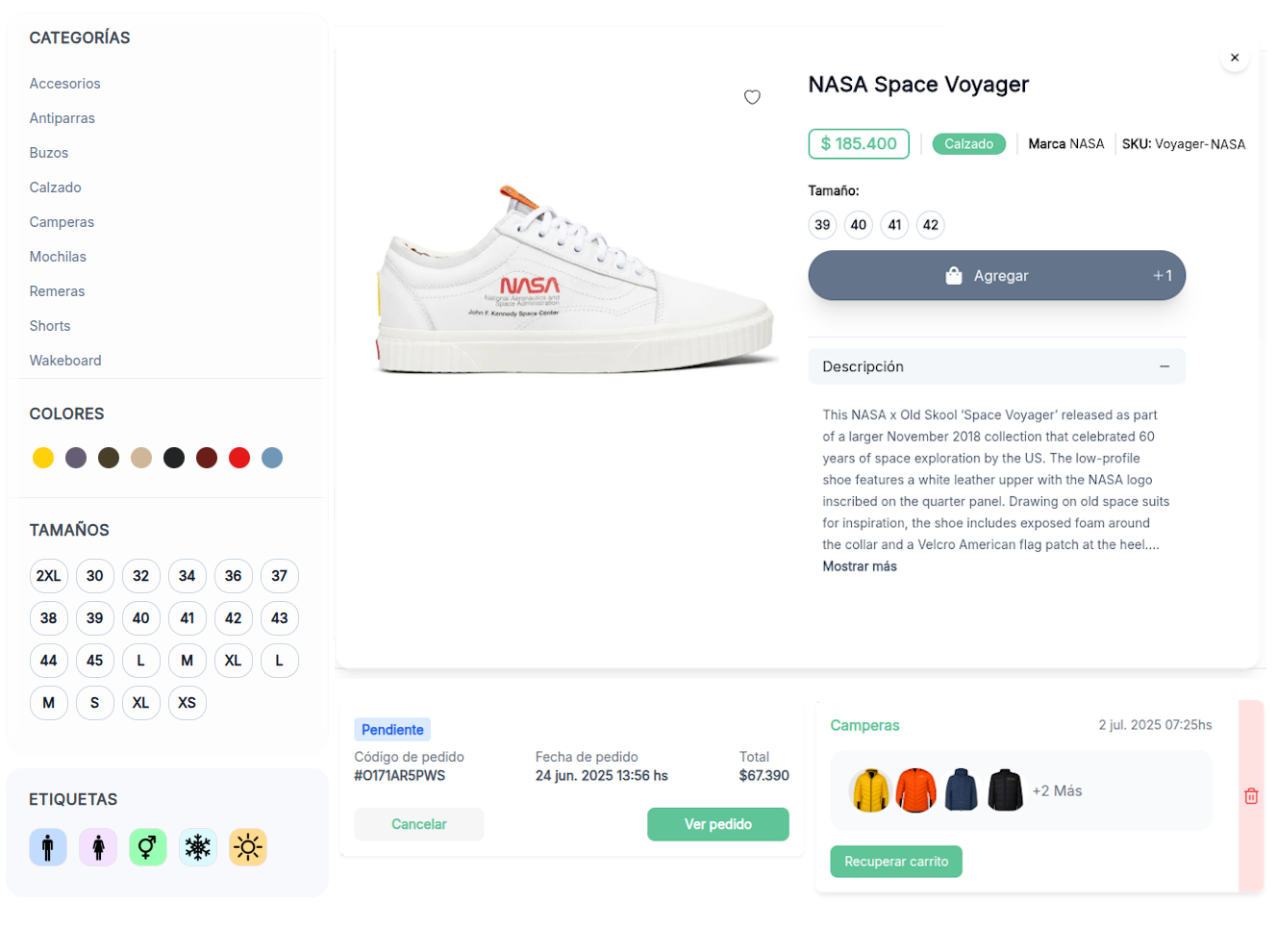Delete the saved Camperas cart
Image resolution: width=1277 pixels, height=952 pixels.
pos(1251,796)
